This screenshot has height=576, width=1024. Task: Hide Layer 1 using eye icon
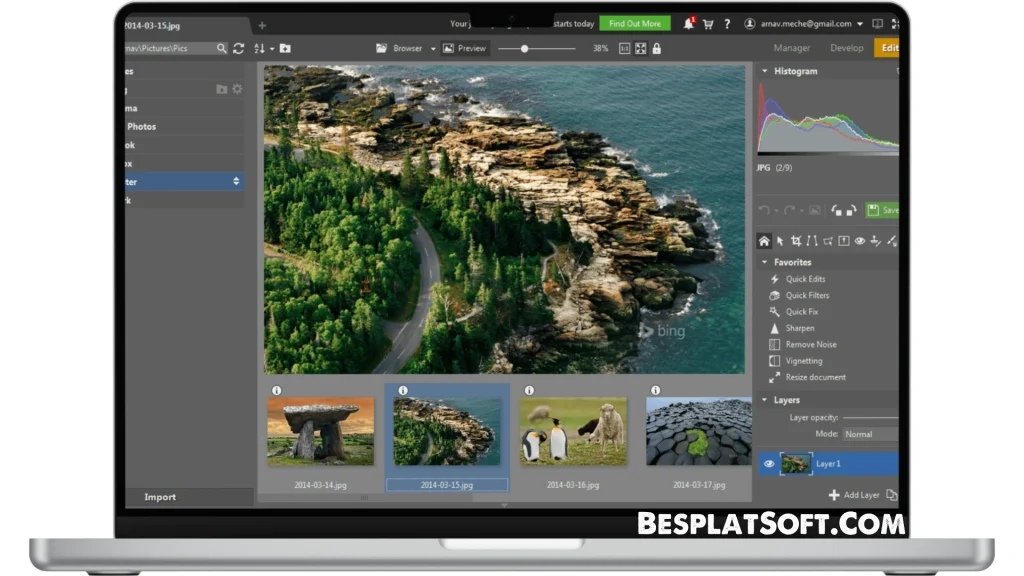point(769,464)
